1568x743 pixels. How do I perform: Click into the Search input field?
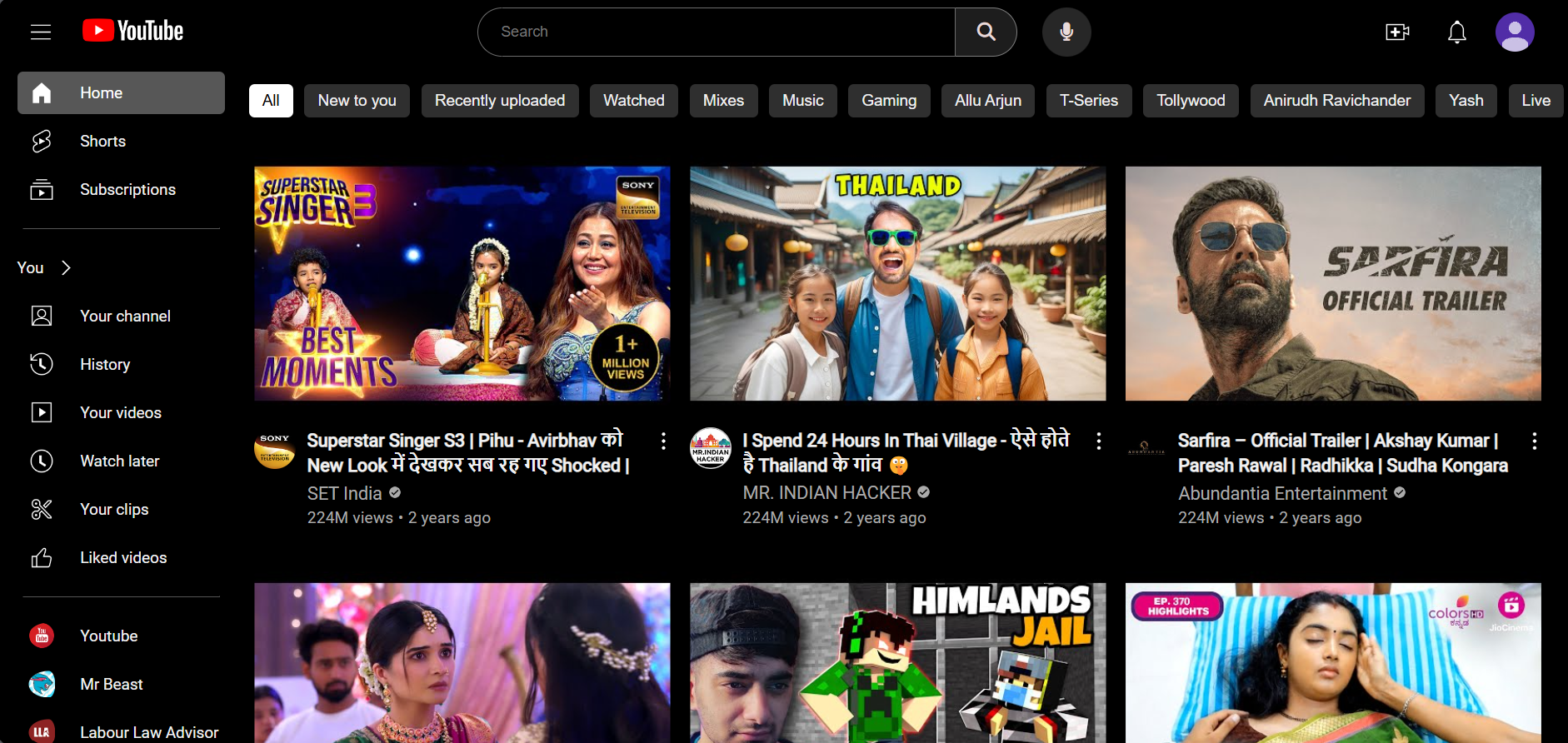click(x=717, y=32)
